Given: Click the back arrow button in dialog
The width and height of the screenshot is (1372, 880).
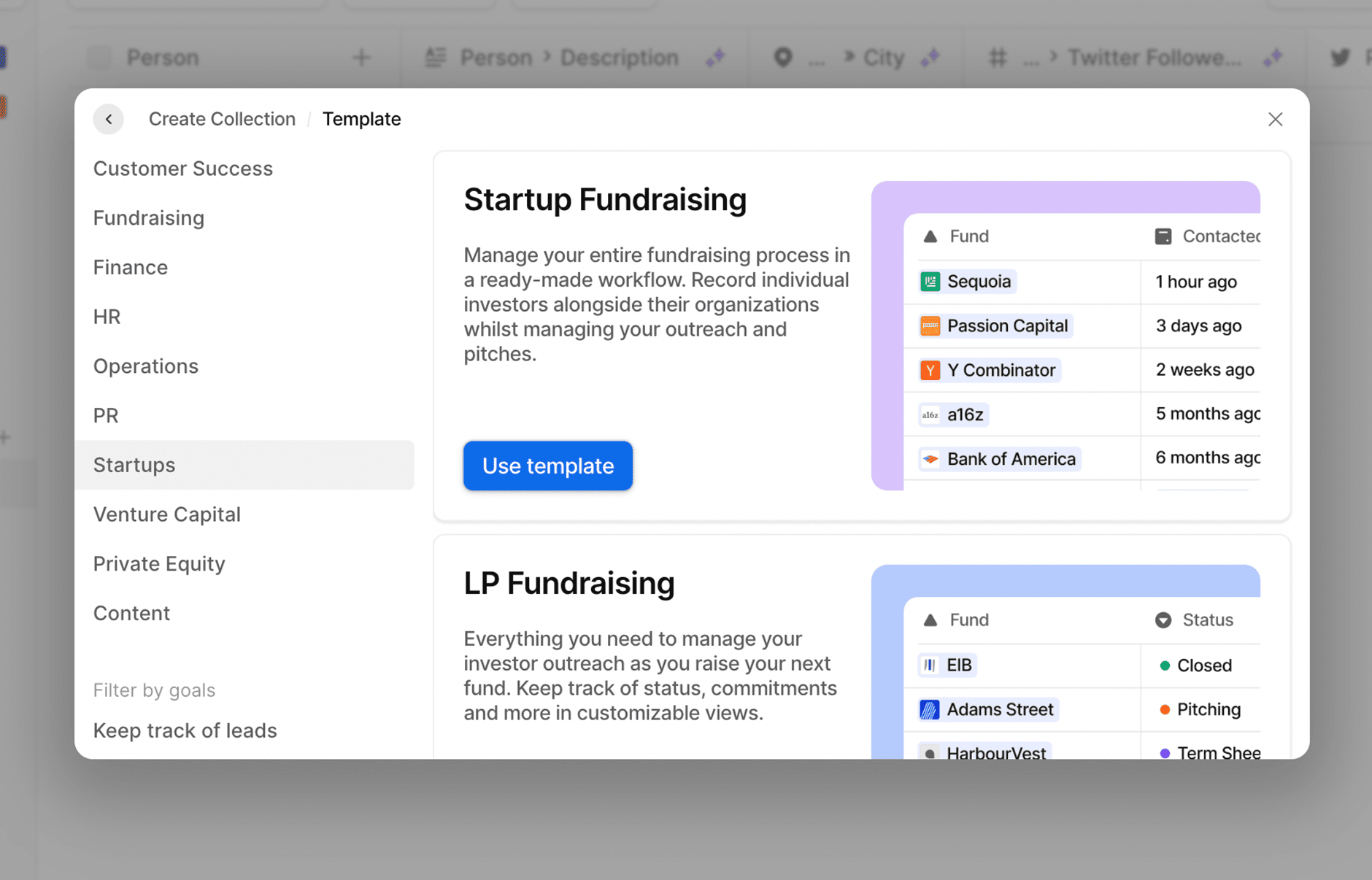Looking at the screenshot, I should click(109, 119).
